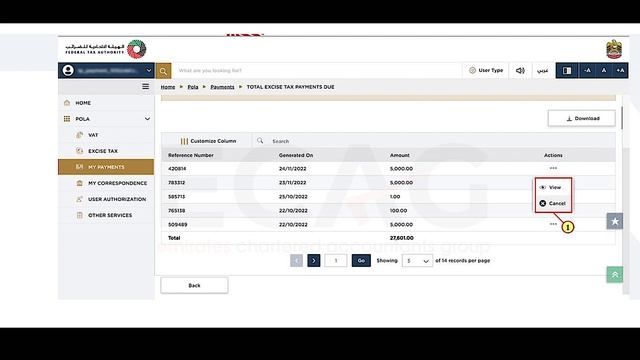Screen dimensions: 640x360
Task: Go to previous page arrow
Action: 296,260
